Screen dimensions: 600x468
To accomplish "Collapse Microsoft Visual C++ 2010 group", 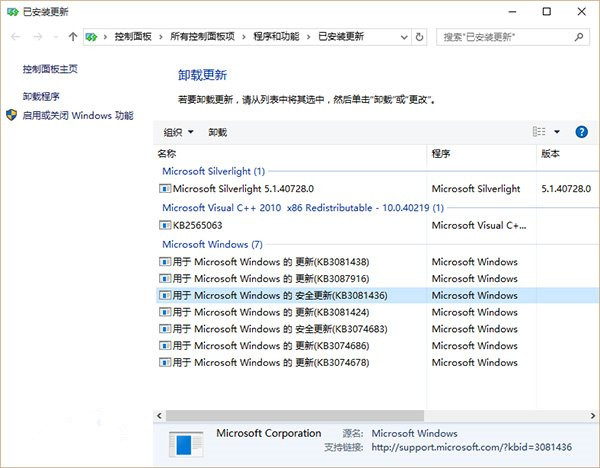I will point(303,208).
